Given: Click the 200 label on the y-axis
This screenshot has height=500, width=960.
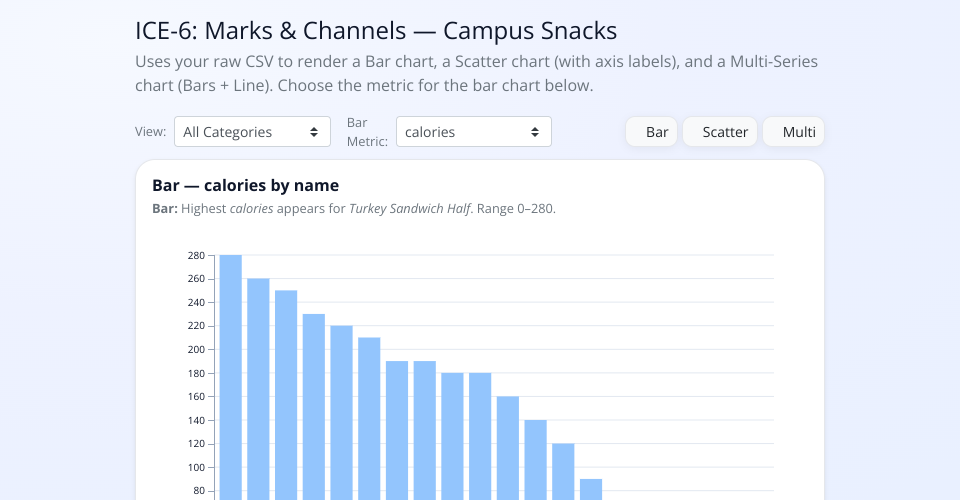Looking at the screenshot, I should [x=195, y=350].
